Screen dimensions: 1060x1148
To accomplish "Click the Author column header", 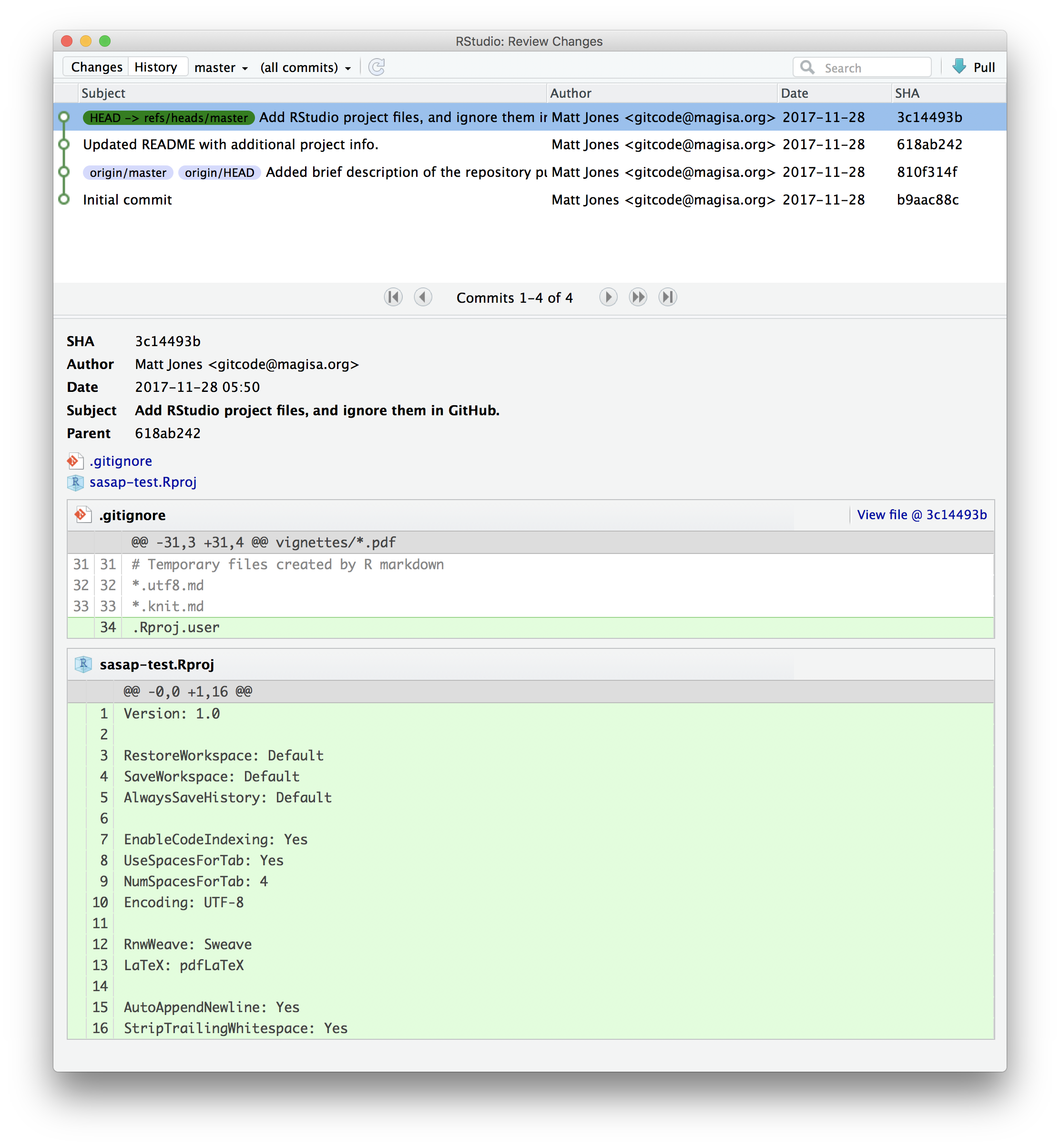I will (x=662, y=93).
